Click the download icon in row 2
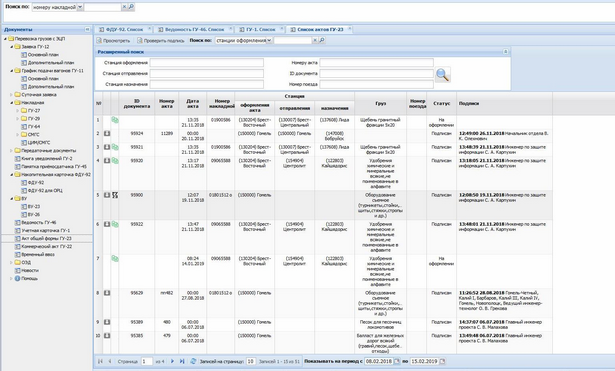Image resolution: width=615 pixels, height=371 pixels. 107,133
